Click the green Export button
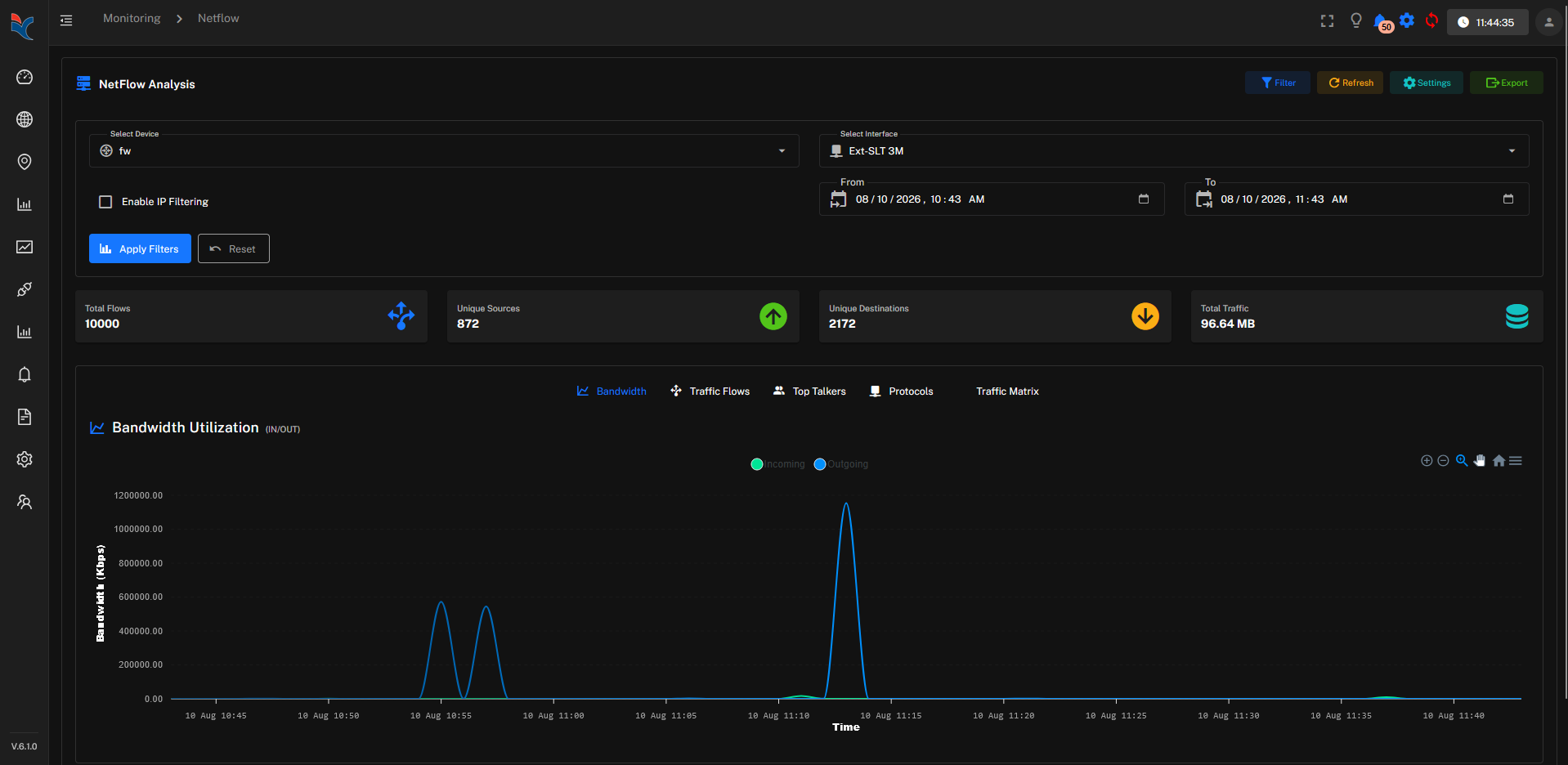Viewport: 1568px width, 765px height. point(1507,83)
